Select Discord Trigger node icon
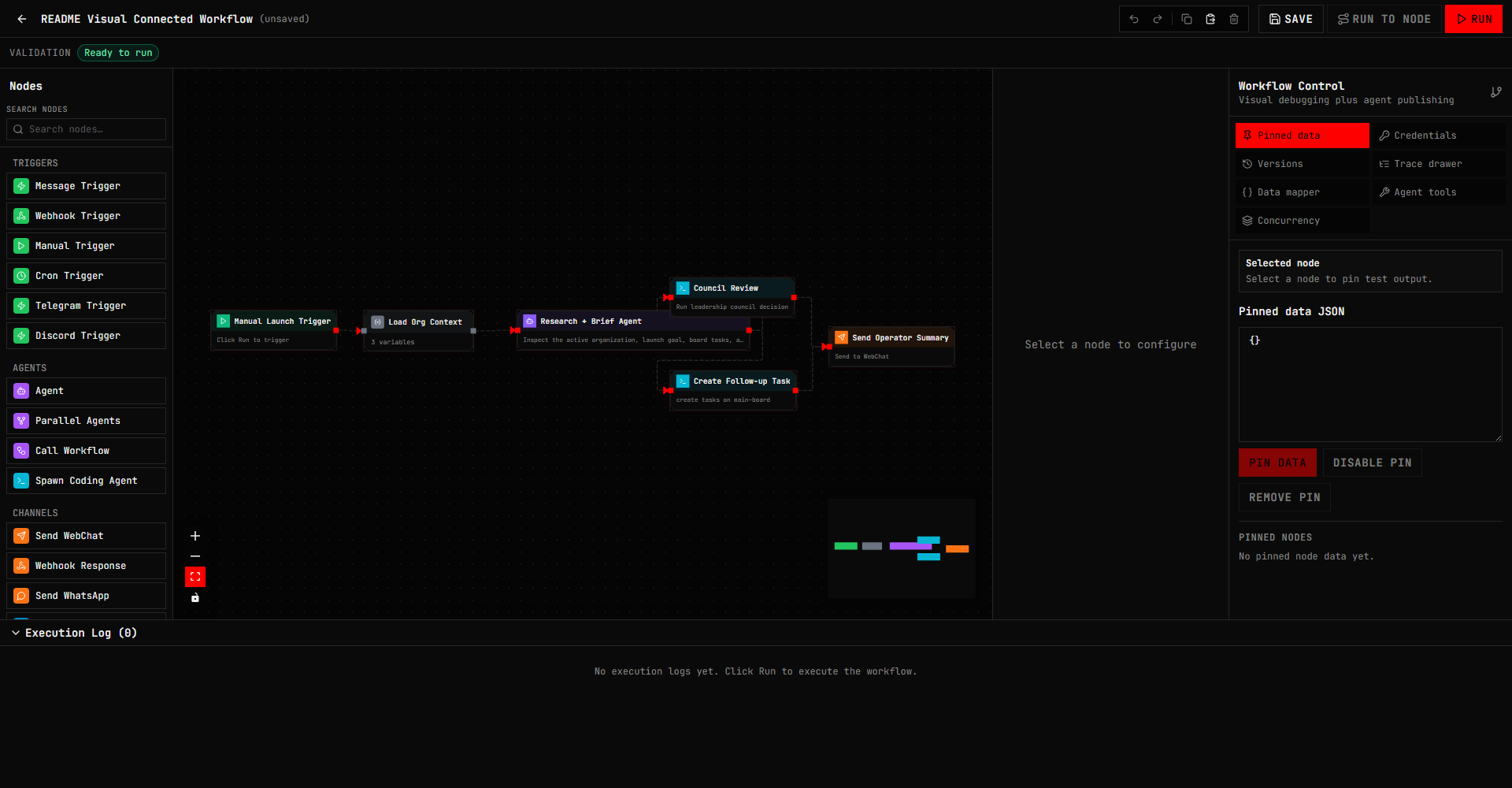The image size is (1512, 788). click(x=21, y=336)
